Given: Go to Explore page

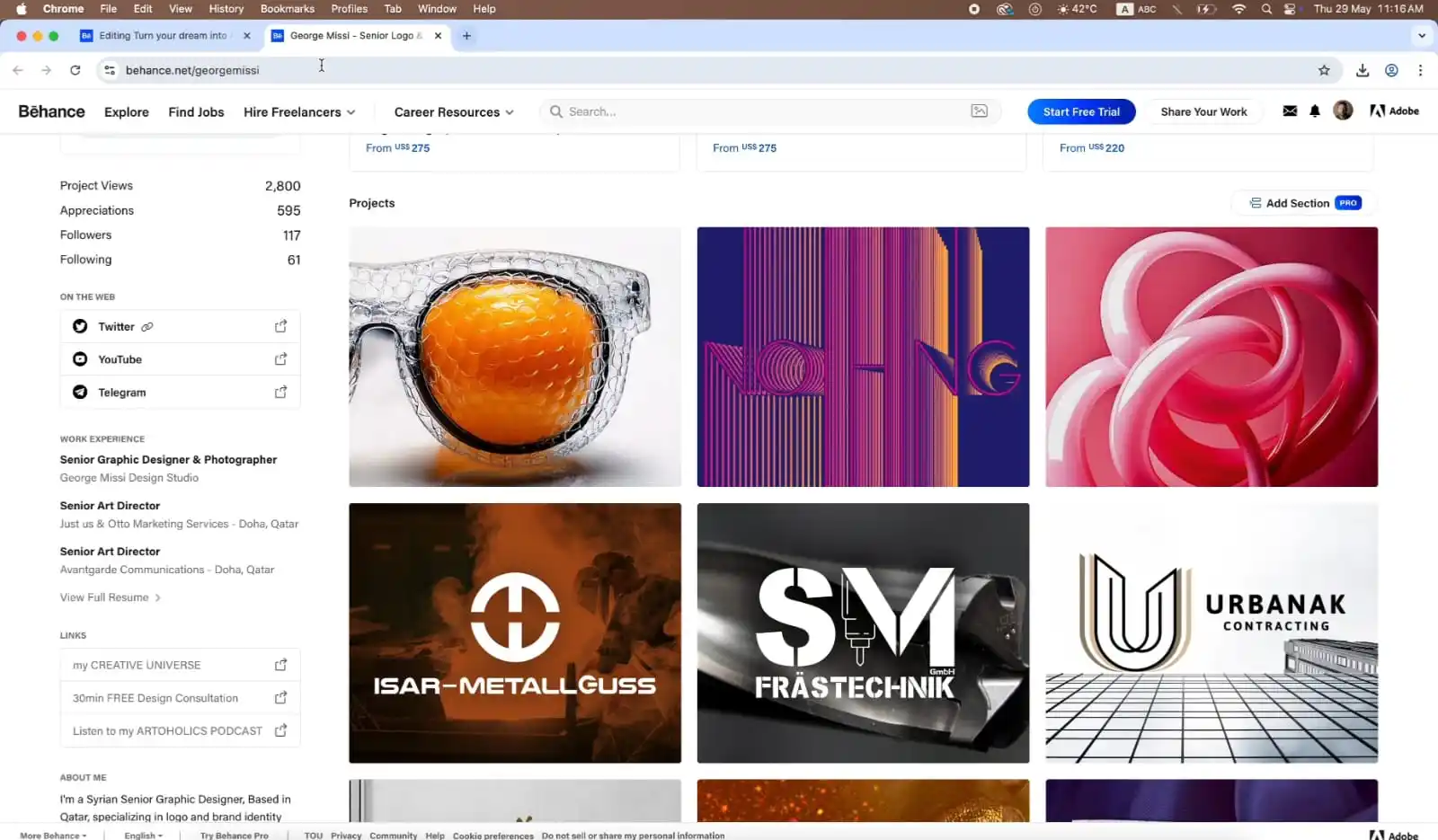Looking at the screenshot, I should point(127,111).
